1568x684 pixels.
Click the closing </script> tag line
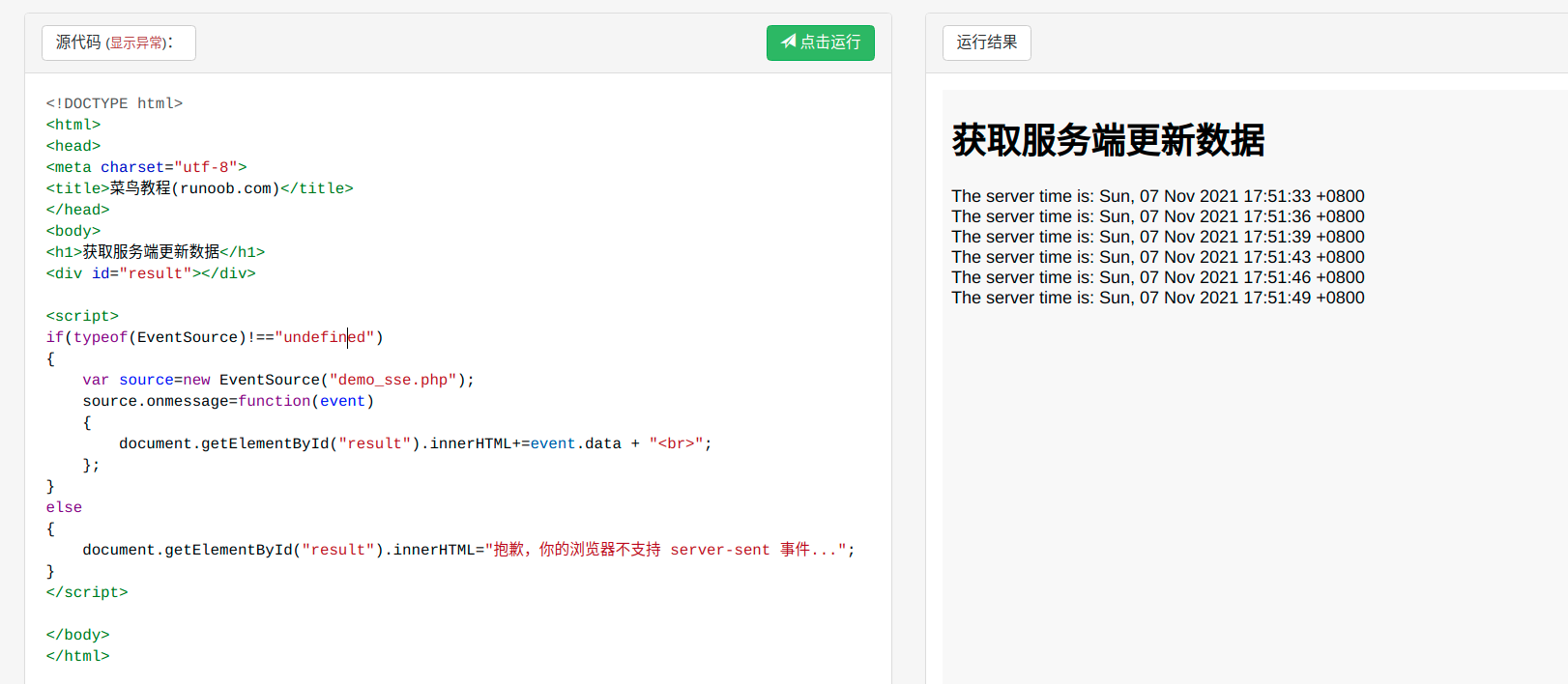87,592
